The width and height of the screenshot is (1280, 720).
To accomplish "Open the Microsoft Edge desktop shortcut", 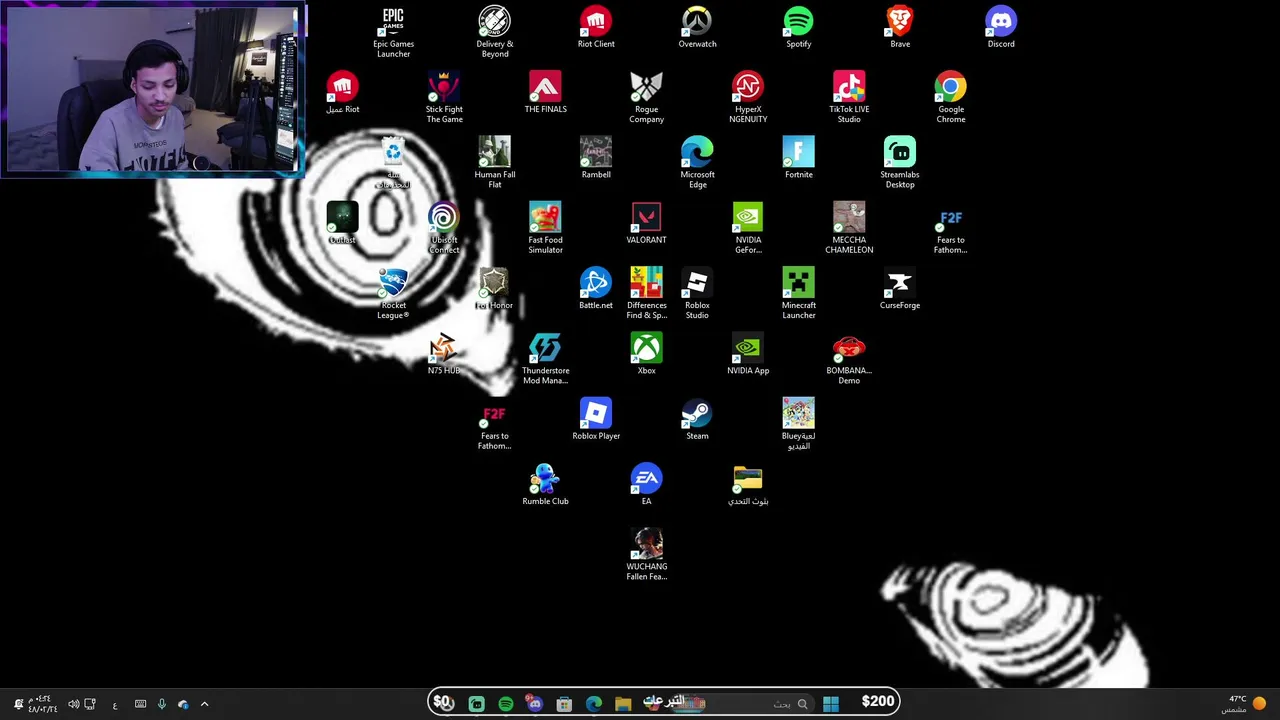I will [x=697, y=162].
